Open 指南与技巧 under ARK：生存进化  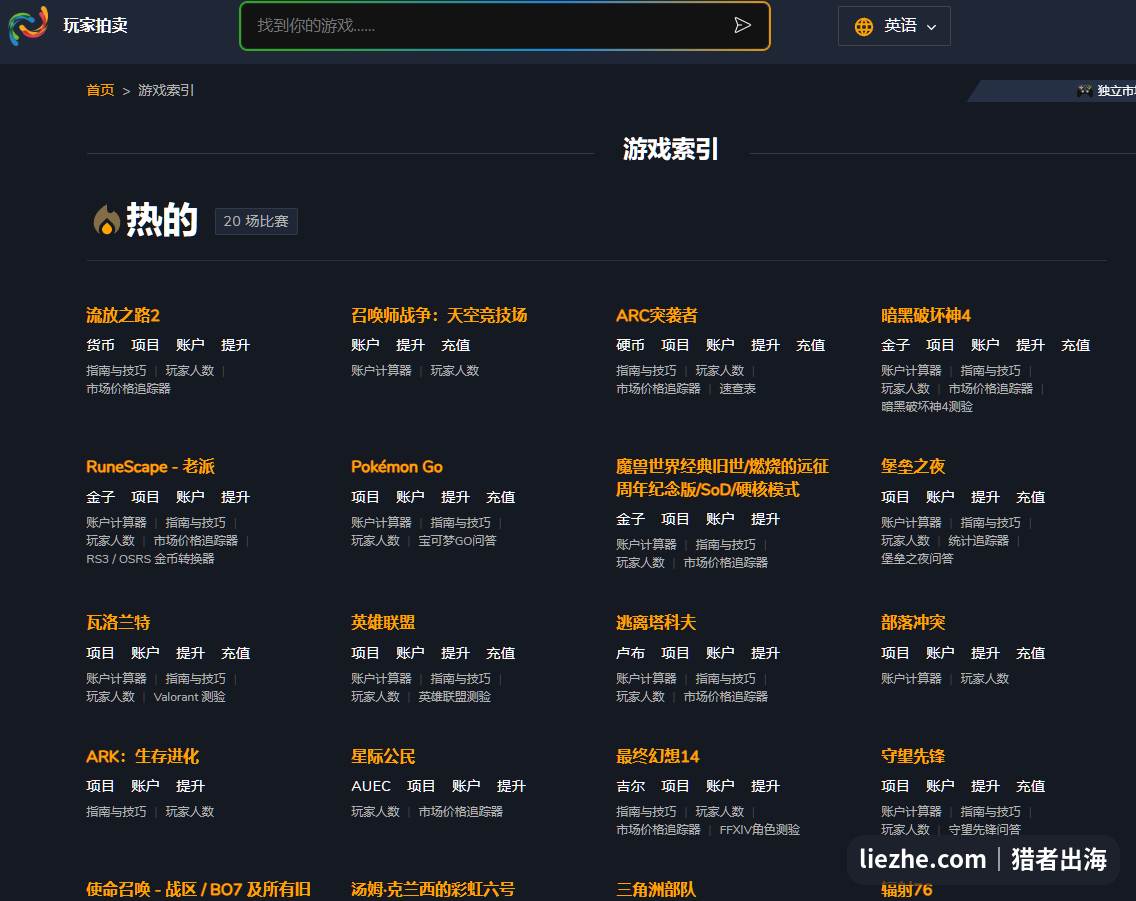pyautogui.click(x=116, y=812)
